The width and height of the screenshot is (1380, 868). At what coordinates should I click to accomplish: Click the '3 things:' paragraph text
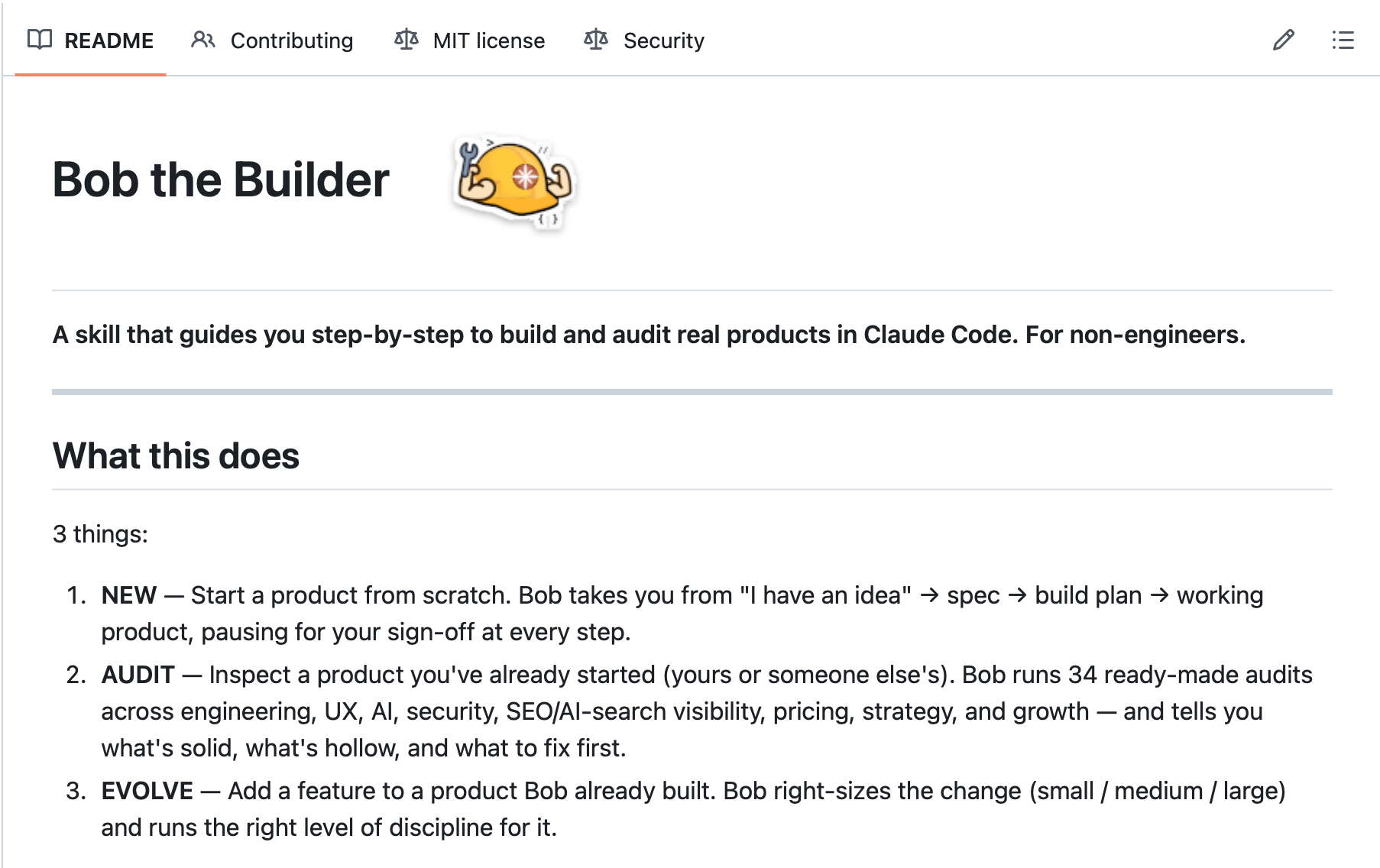100,534
